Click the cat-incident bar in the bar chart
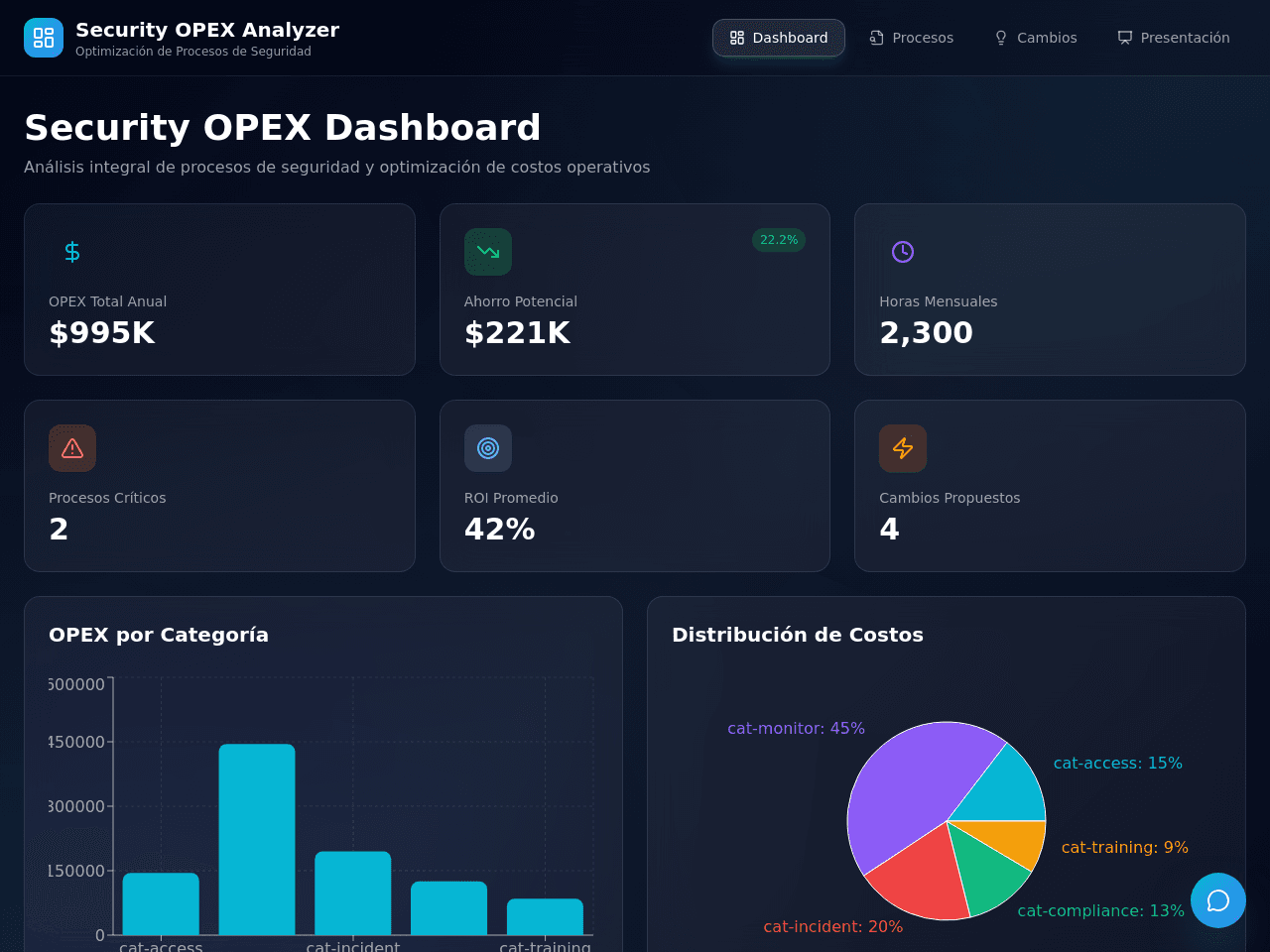 pyautogui.click(x=353, y=892)
